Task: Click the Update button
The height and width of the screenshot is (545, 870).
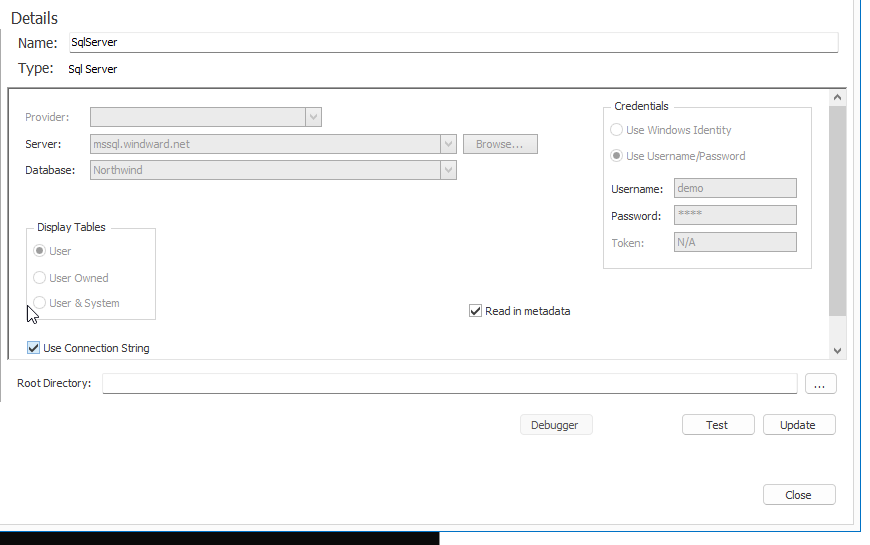Action: click(798, 425)
